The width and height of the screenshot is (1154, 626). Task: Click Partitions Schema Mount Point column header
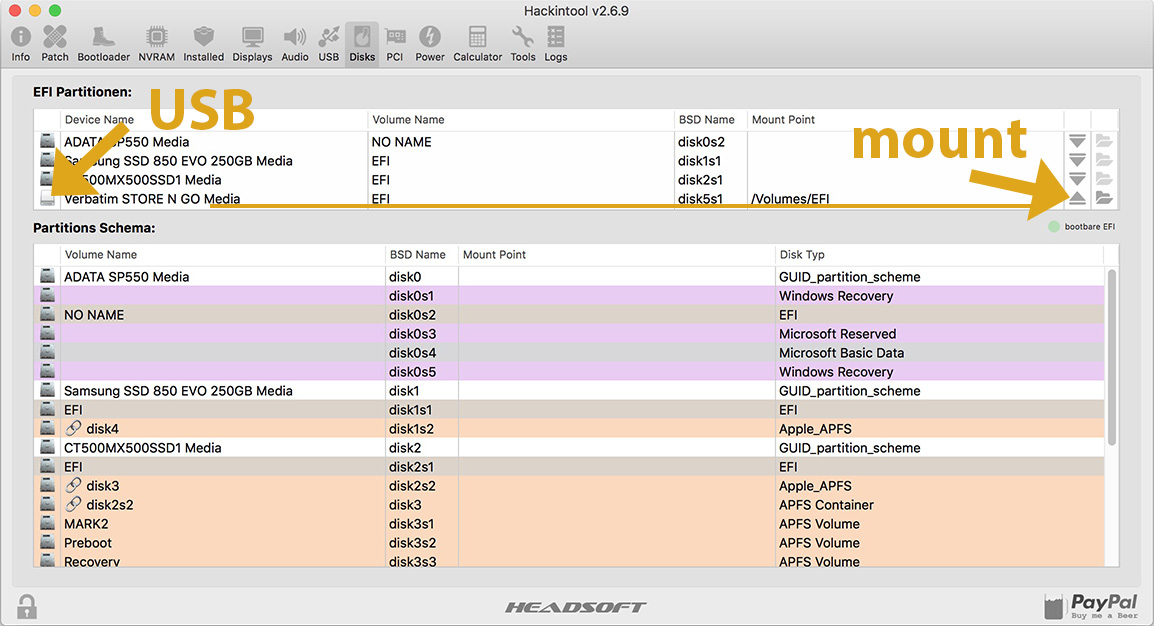[616, 255]
